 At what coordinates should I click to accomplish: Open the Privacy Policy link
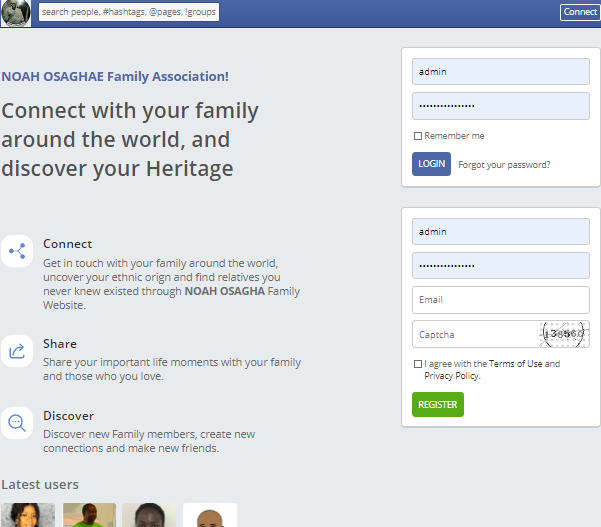(451, 376)
